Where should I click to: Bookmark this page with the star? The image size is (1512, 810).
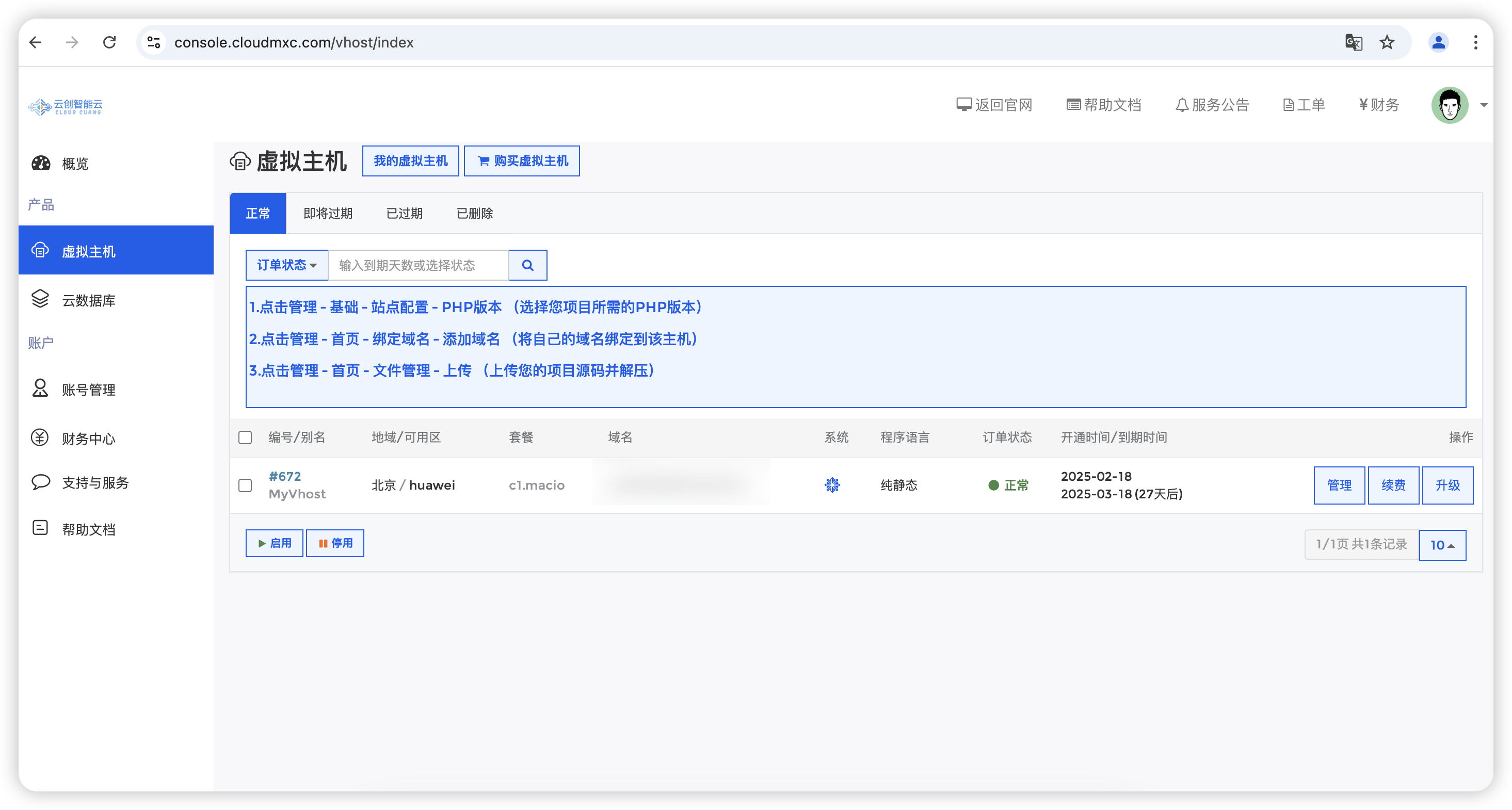coord(1387,42)
